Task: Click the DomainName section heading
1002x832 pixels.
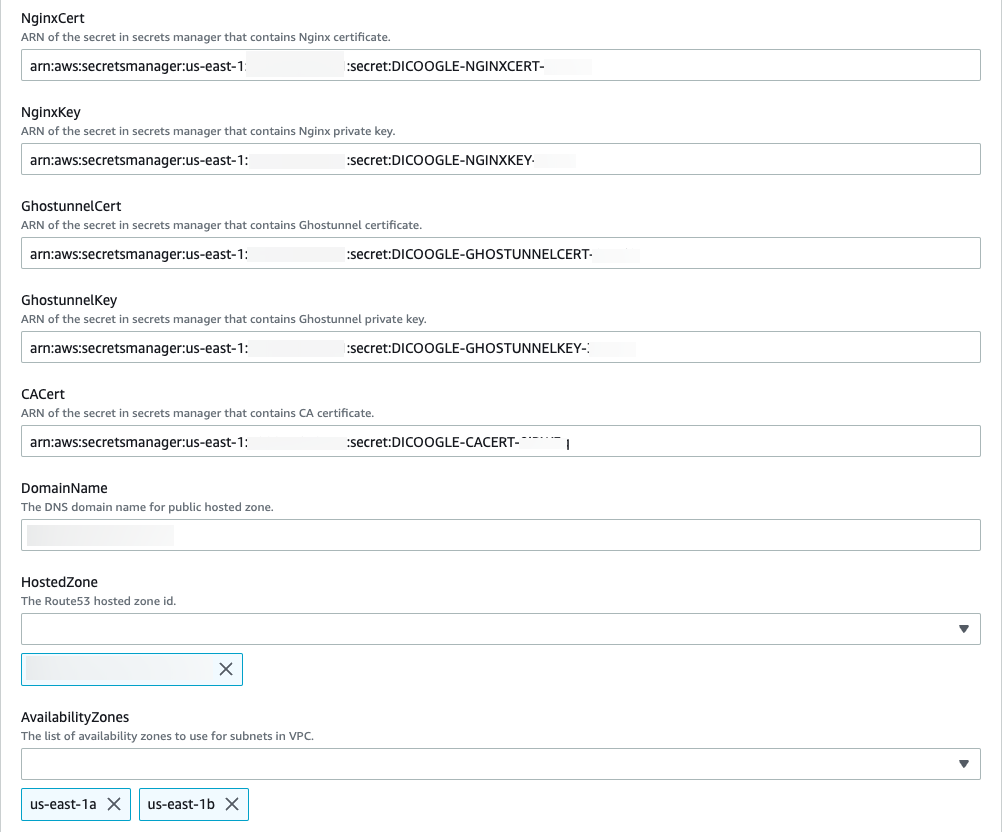Action: tap(64, 488)
